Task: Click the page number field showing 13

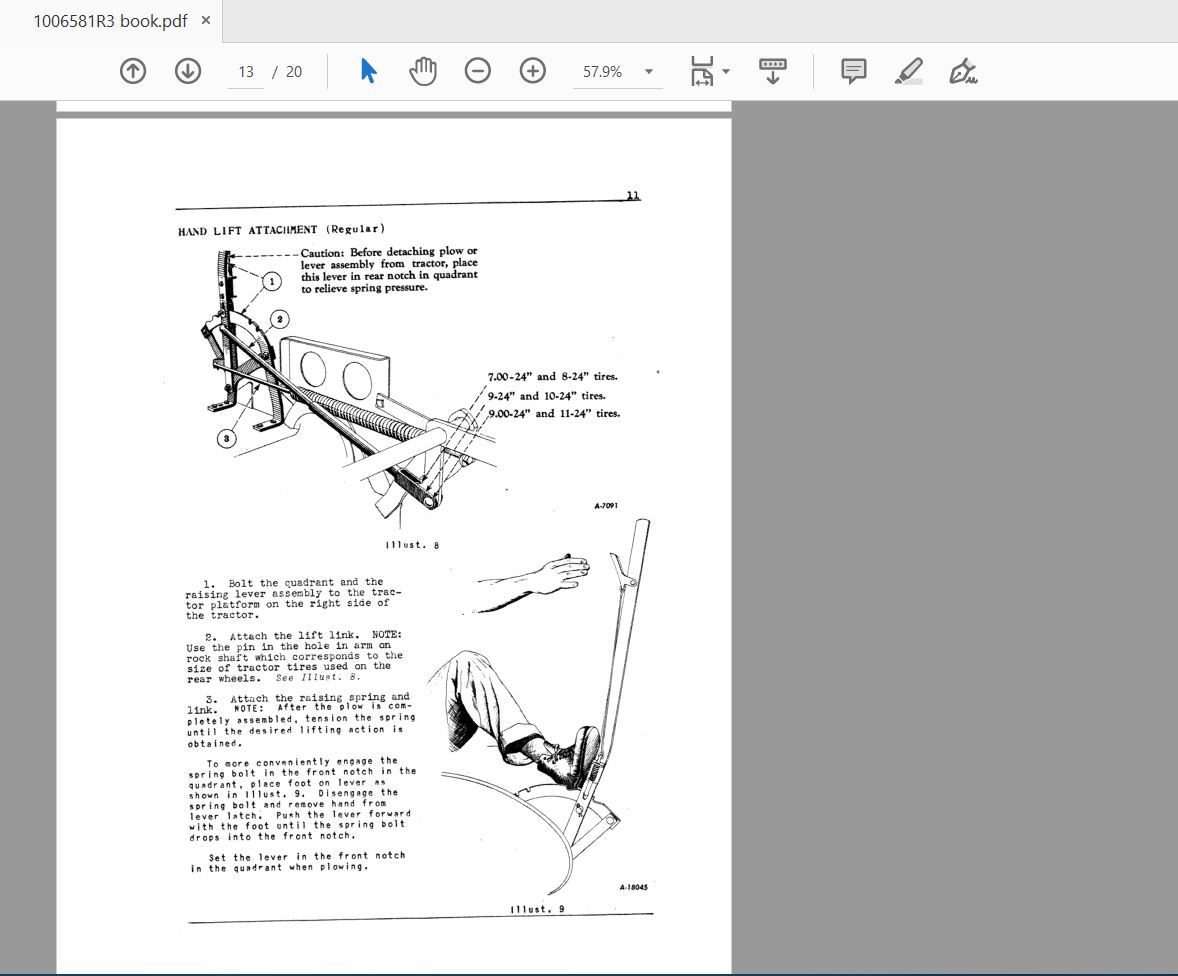Action: tap(246, 72)
